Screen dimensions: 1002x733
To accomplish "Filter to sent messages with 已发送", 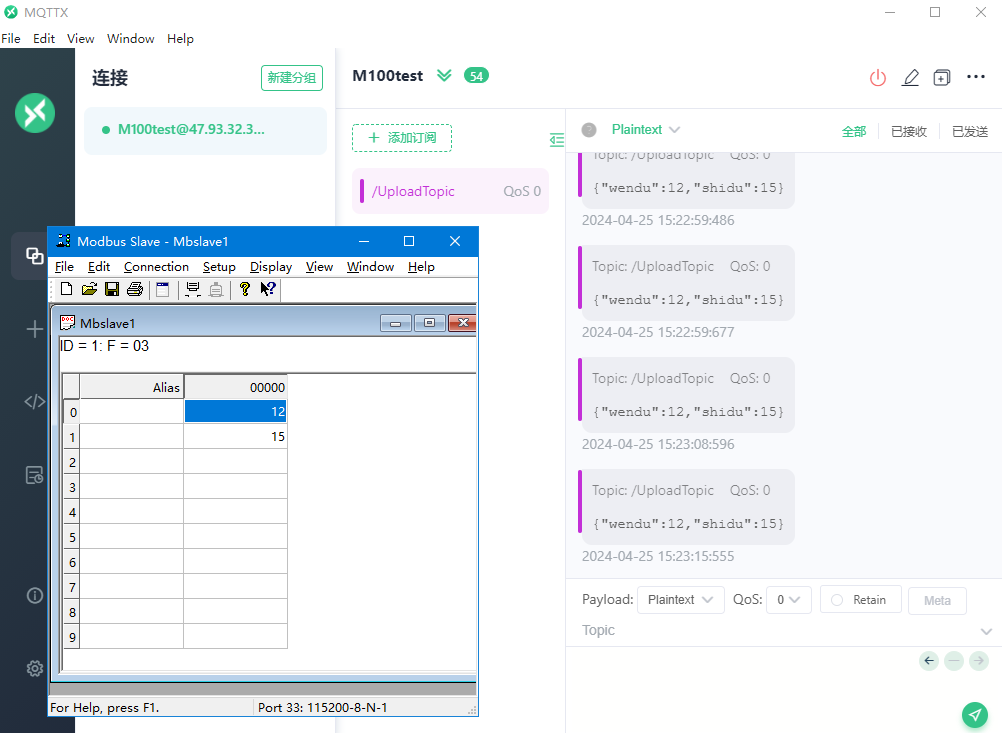I will [x=970, y=131].
